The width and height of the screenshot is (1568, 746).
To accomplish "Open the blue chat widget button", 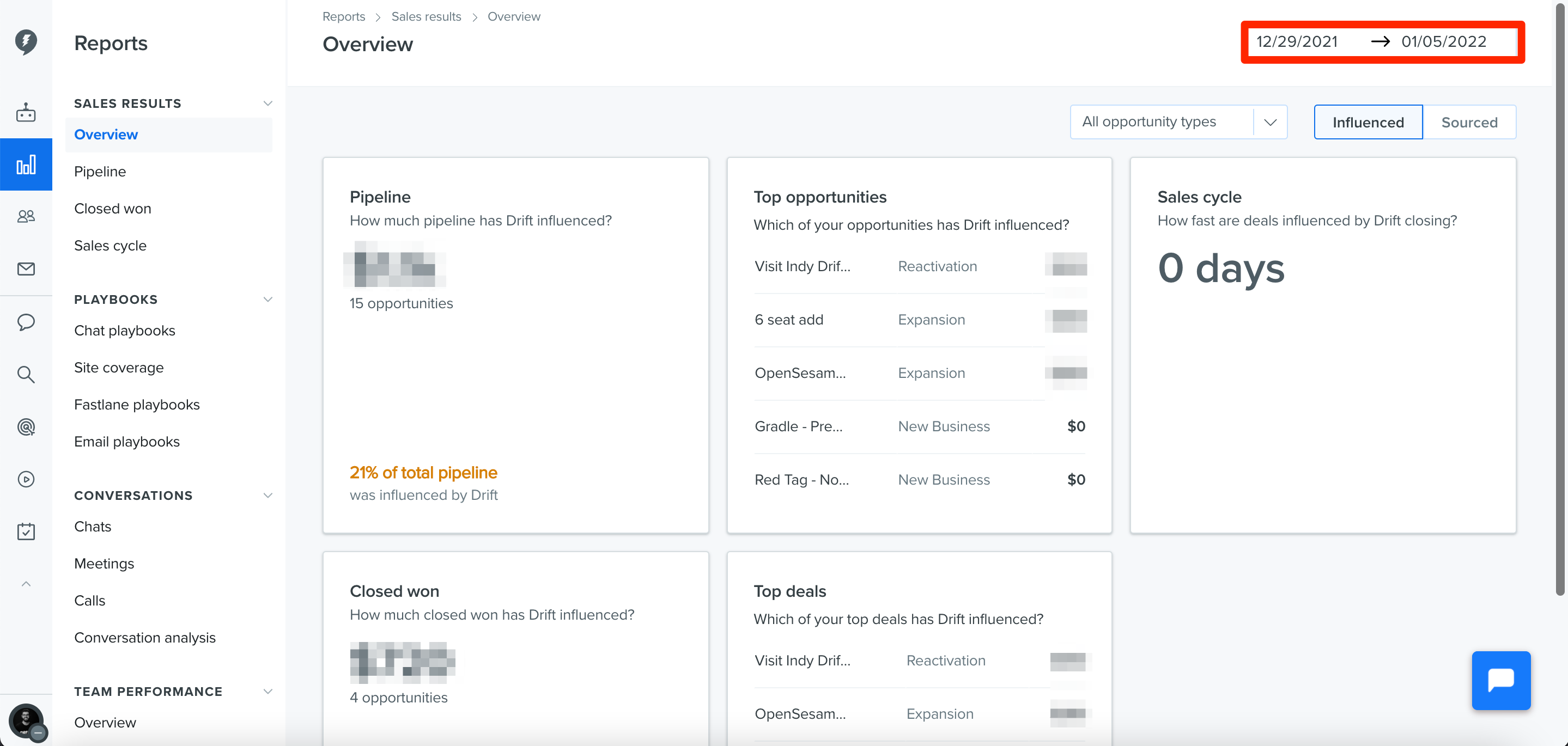I will tap(1500, 680).
